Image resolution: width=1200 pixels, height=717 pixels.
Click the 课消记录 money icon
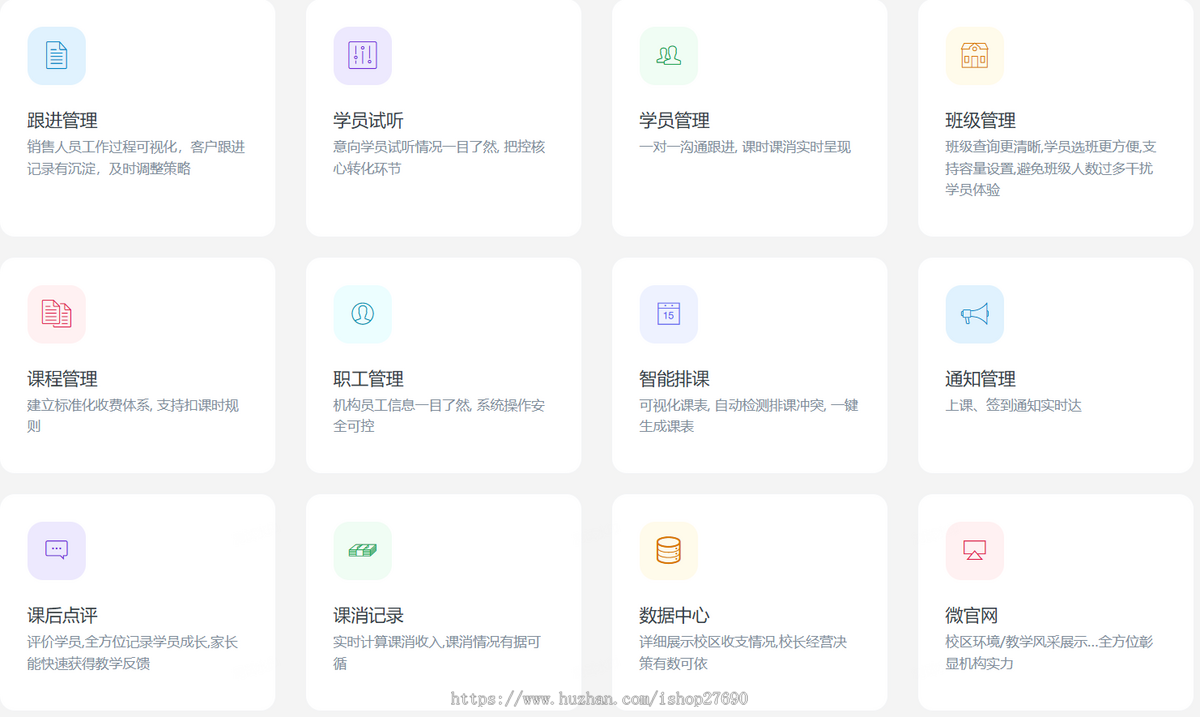(362, 550)
